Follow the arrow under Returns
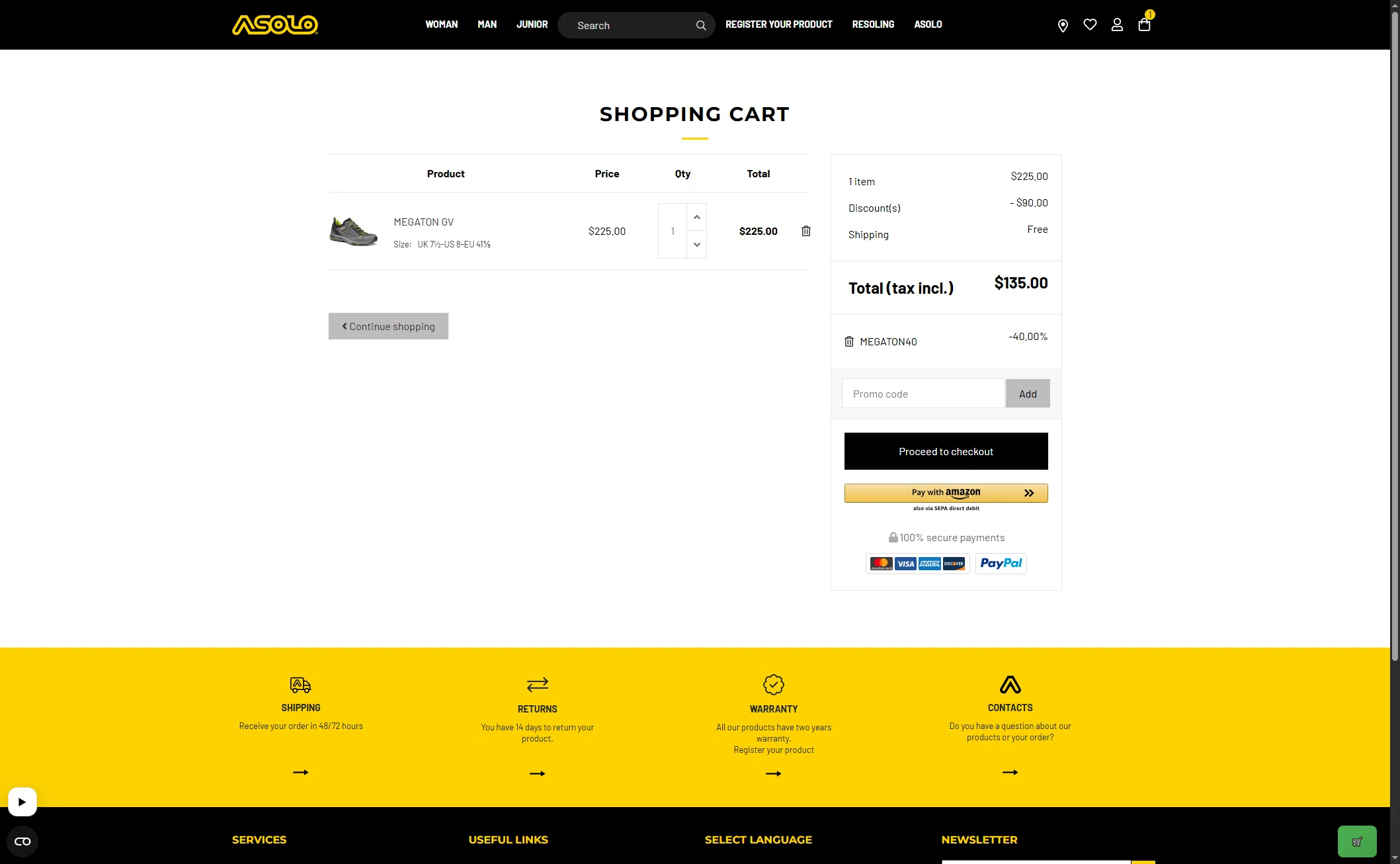The image size is (1400, 864). tap(538, 773)
